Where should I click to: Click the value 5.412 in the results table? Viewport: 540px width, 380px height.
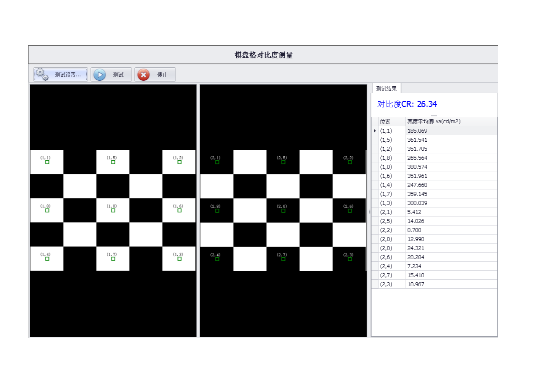414,212
